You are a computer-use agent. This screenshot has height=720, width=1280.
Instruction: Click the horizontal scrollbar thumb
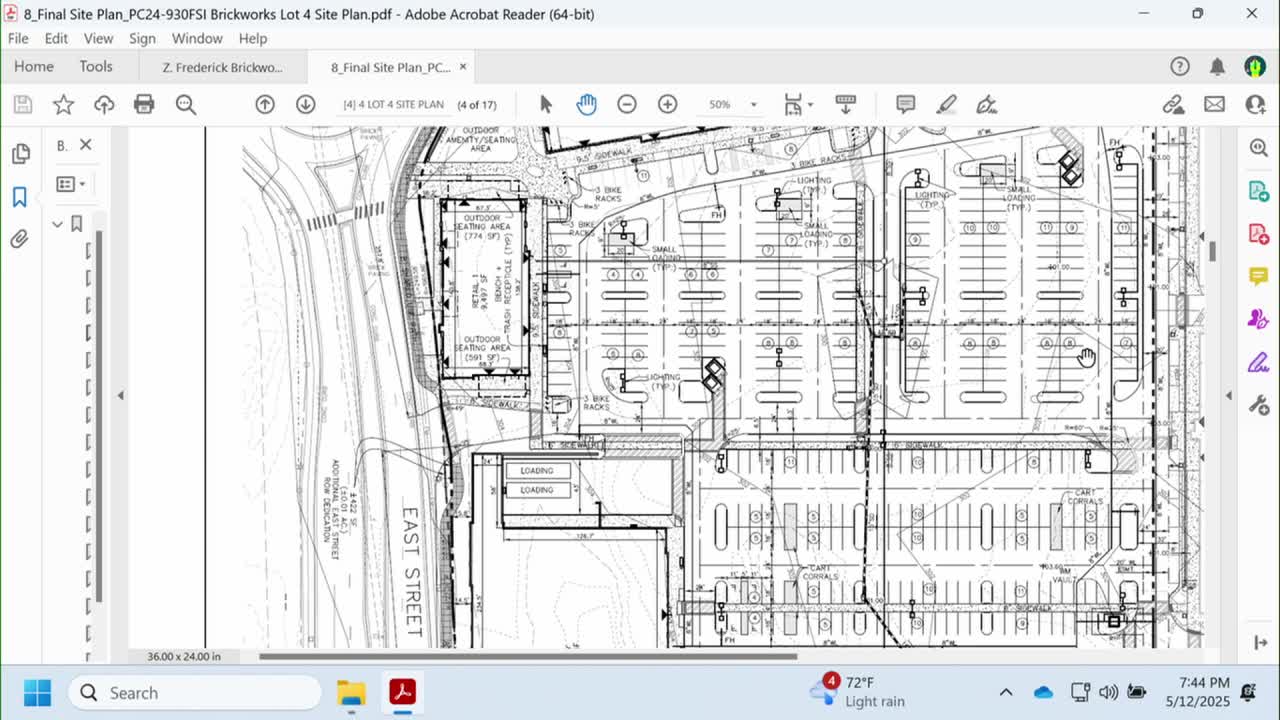point(528,656)
